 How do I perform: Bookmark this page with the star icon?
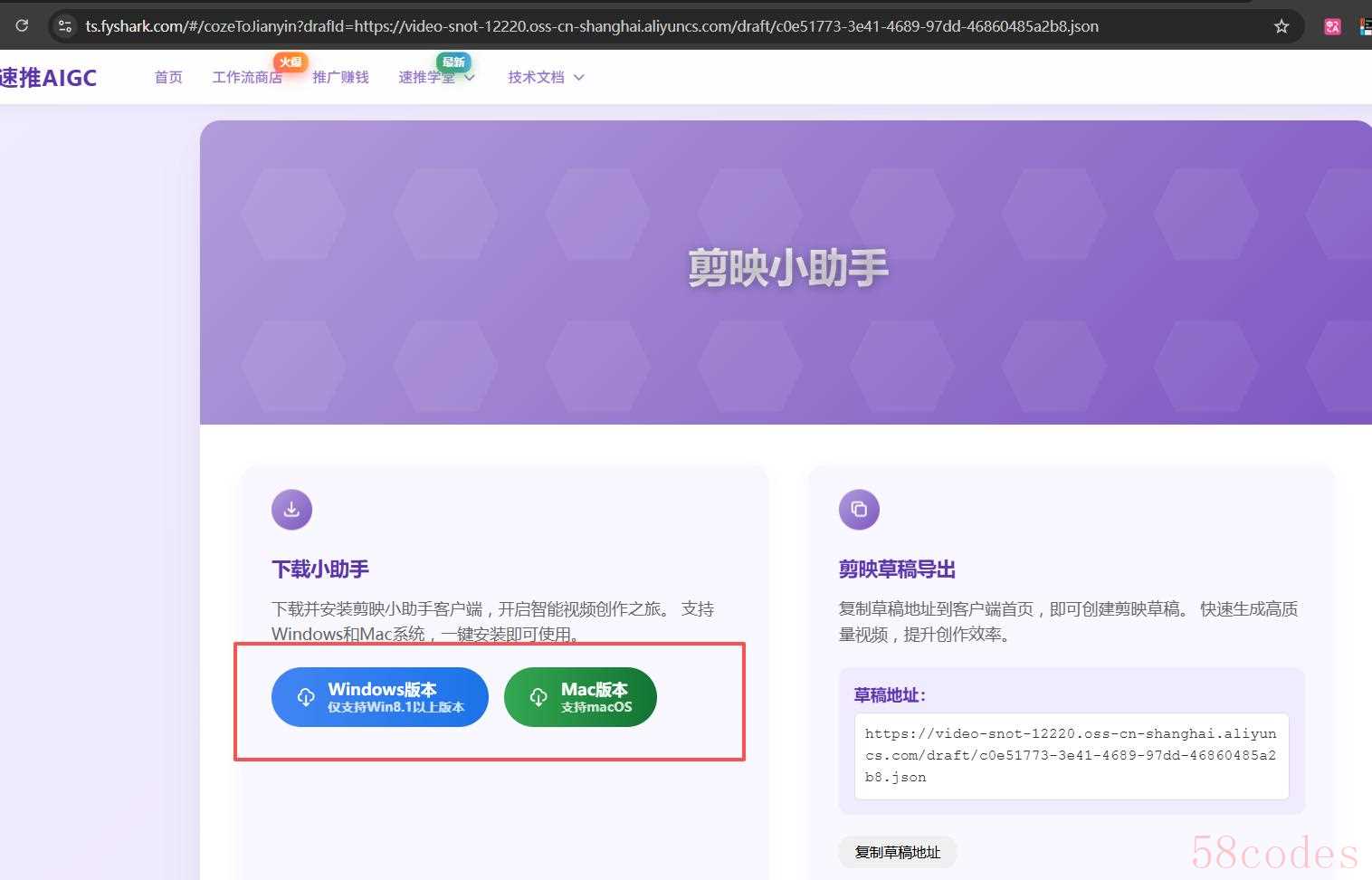[1281, 26]
